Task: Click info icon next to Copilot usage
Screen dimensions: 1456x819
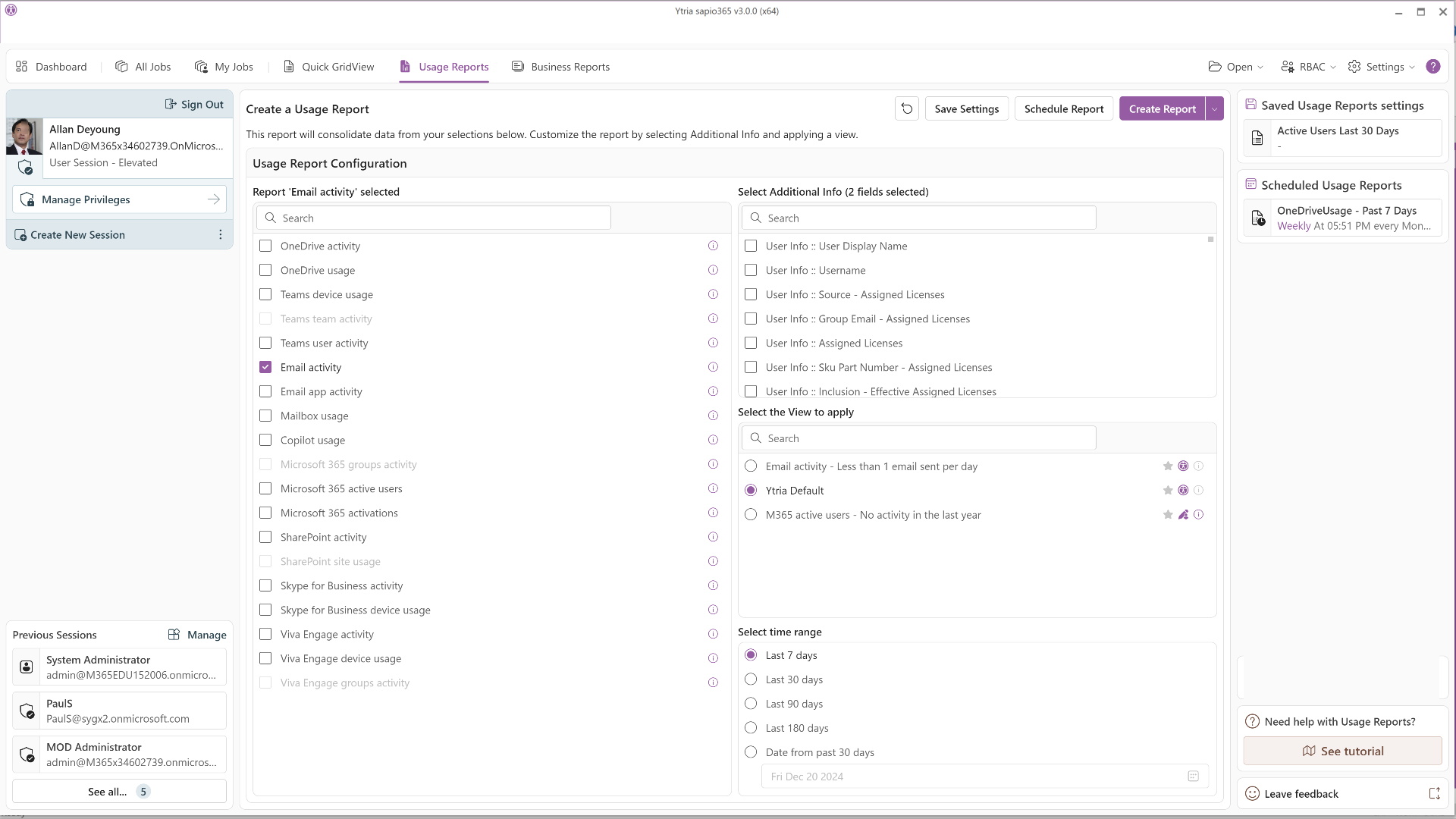Action: tap(713, 440)
